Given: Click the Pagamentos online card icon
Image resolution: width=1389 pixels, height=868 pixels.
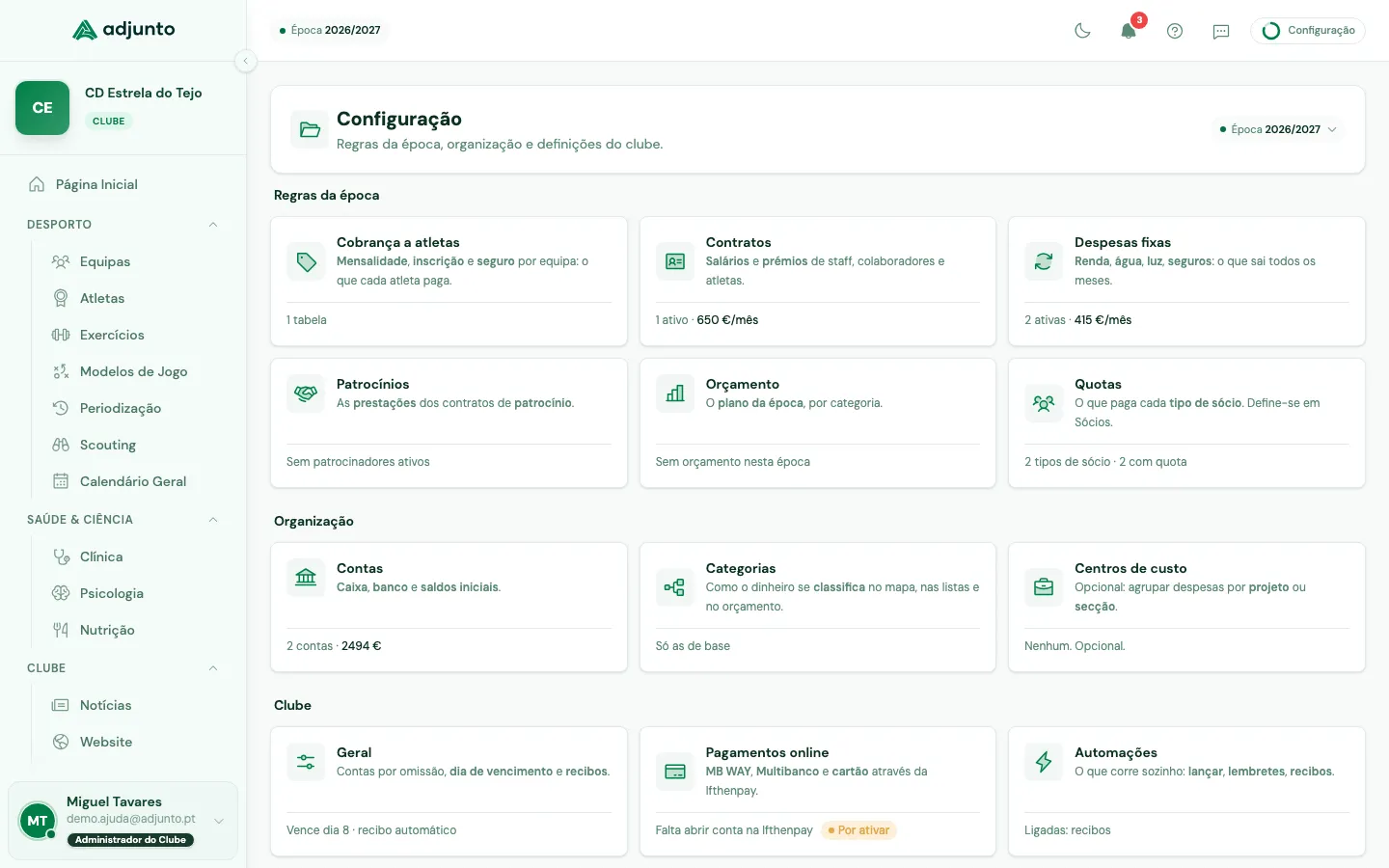Looking at the screenshot, I should (675, 772).
